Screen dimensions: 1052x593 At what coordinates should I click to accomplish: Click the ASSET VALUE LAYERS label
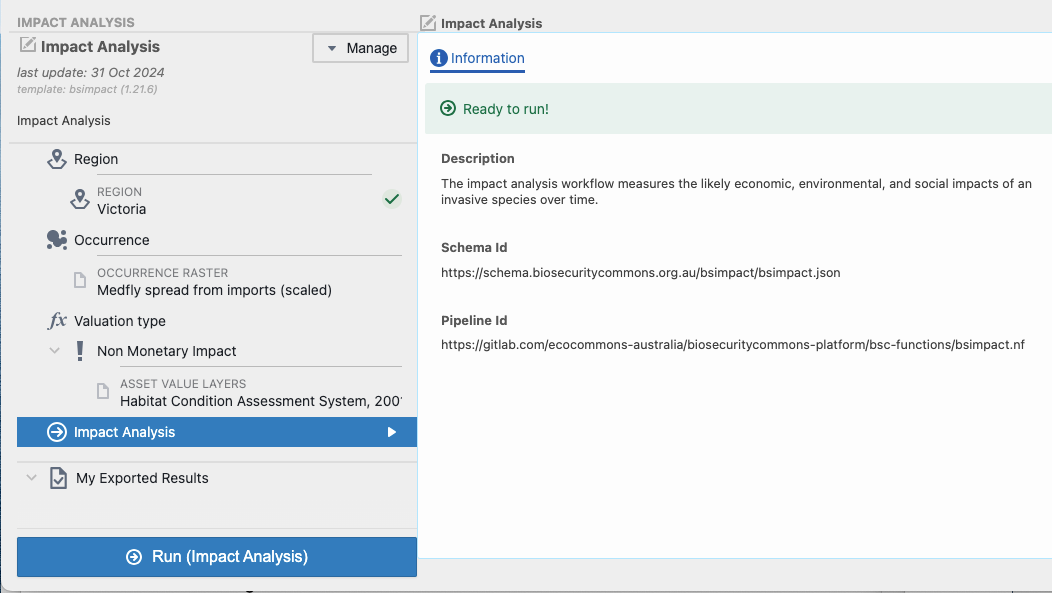pyautogui.click(x=183, y=384)
